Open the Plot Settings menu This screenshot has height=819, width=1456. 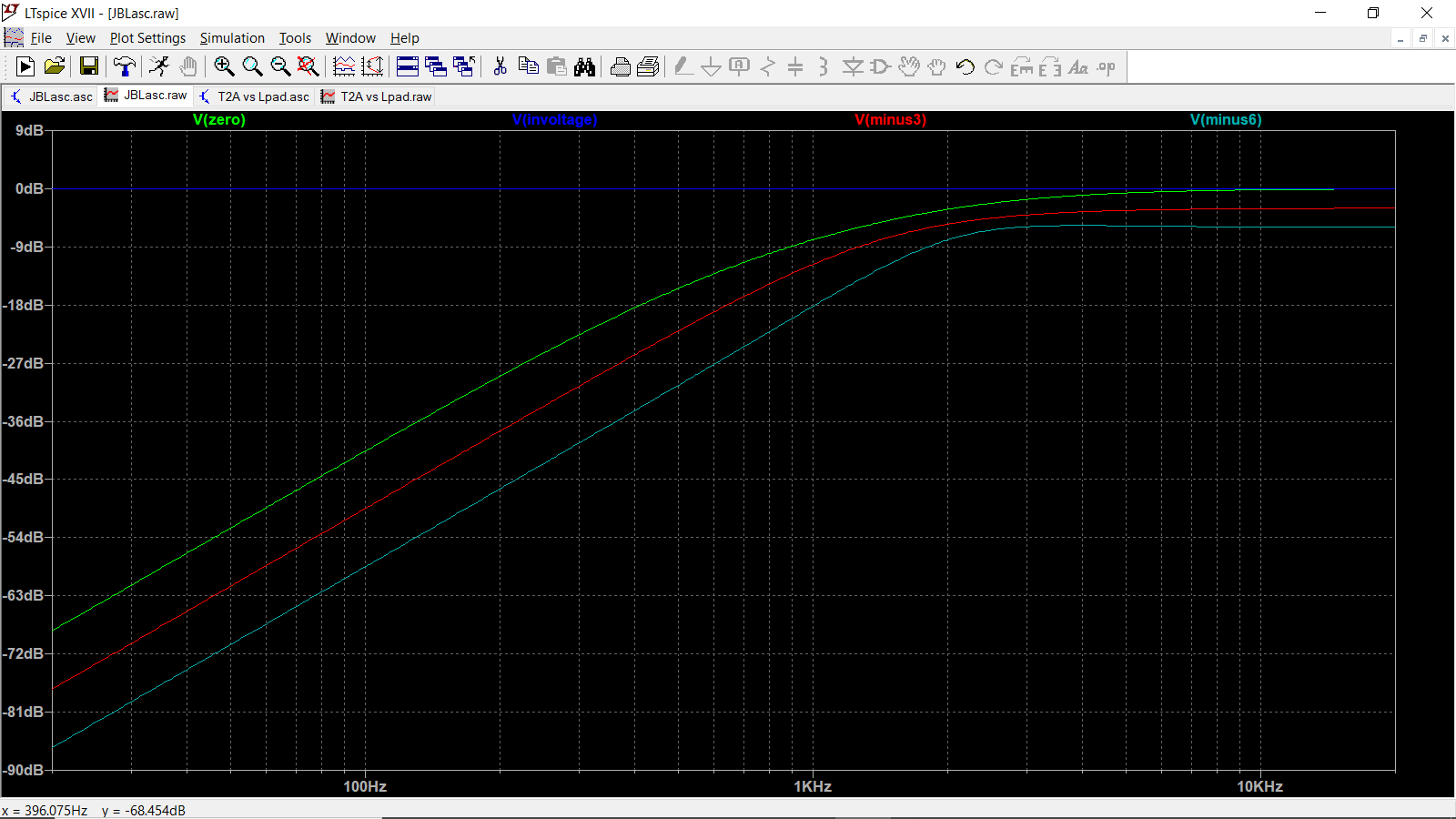pyautogui.click(x=147, y=38)
